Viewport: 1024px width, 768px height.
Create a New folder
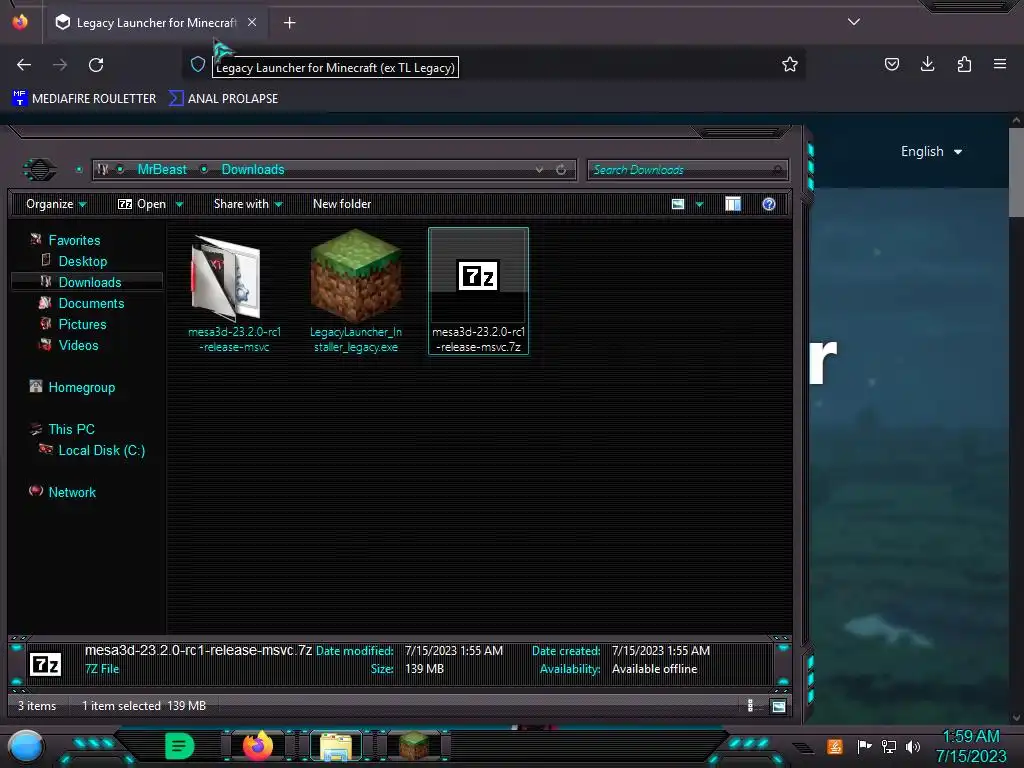[x=342, y=204]
